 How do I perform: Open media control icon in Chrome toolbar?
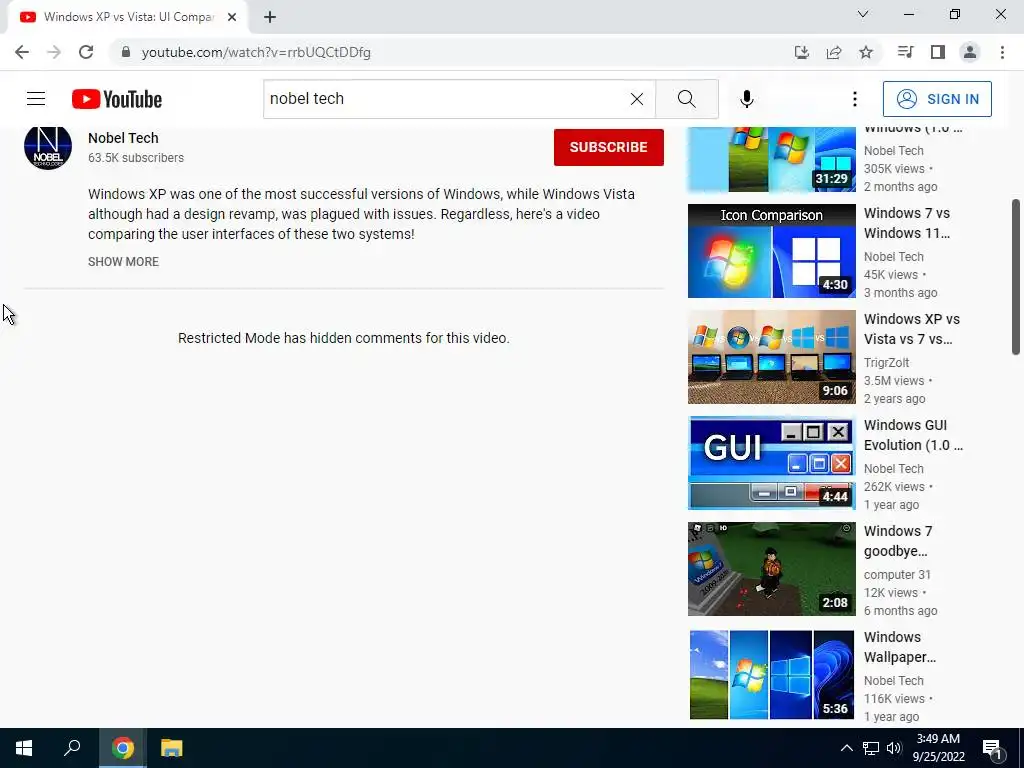pos(905,52)
